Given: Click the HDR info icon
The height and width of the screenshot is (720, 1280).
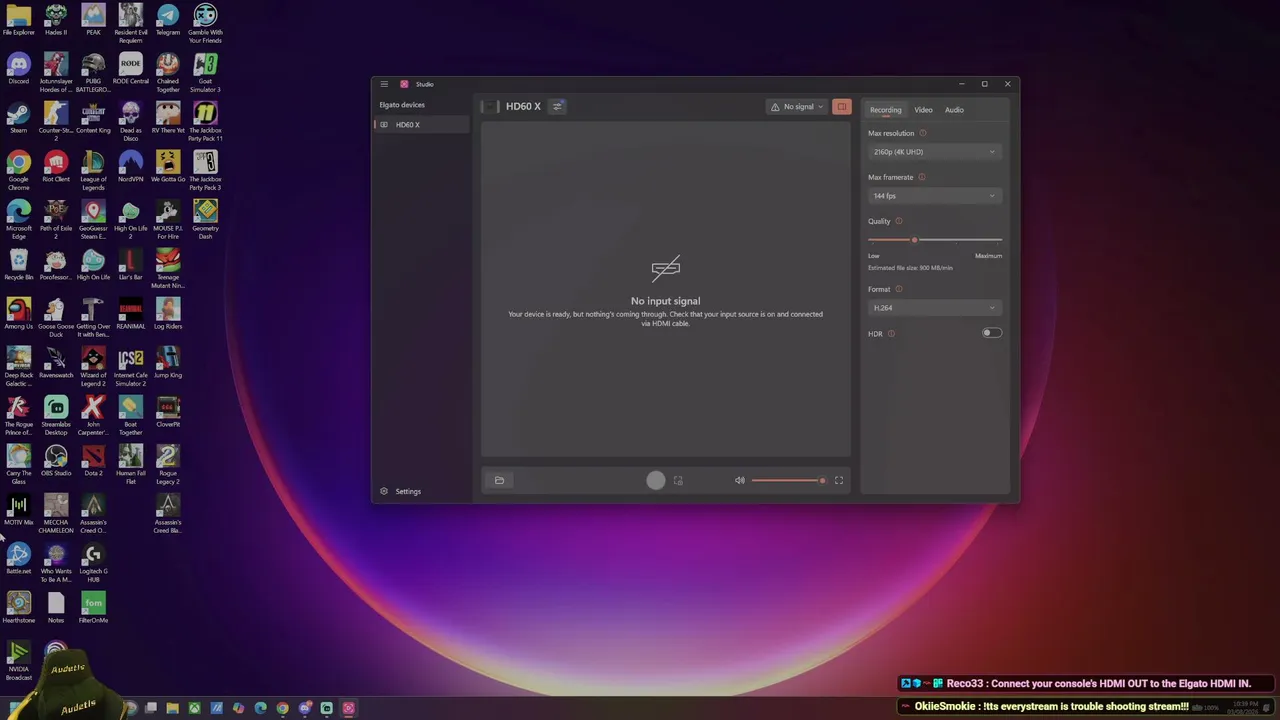Looking at the screenshot, I should (x=891, y=334).
